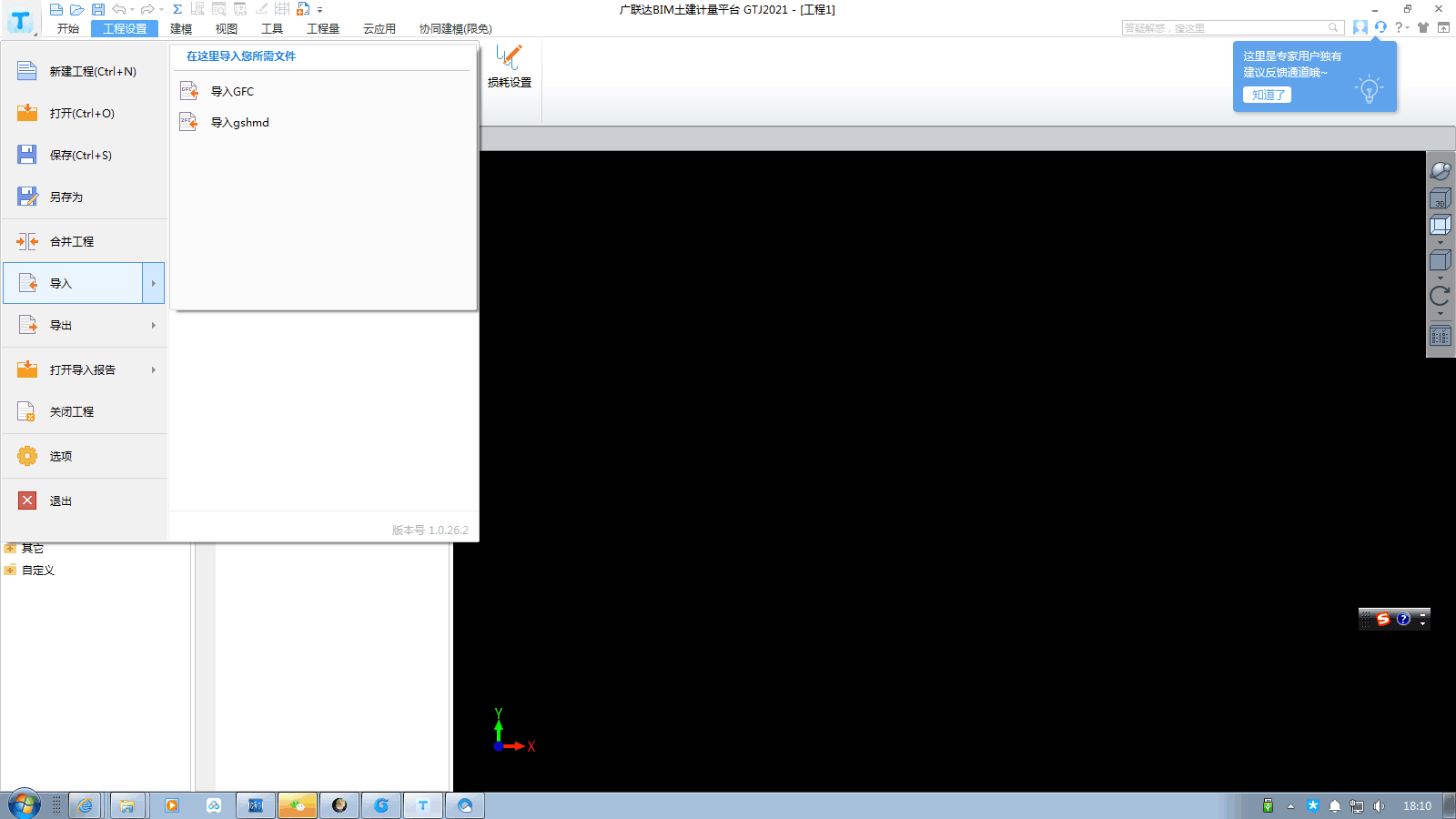Click the new file icon in quick access toolbar
1456x819 pixels.
tap(56, 9)
